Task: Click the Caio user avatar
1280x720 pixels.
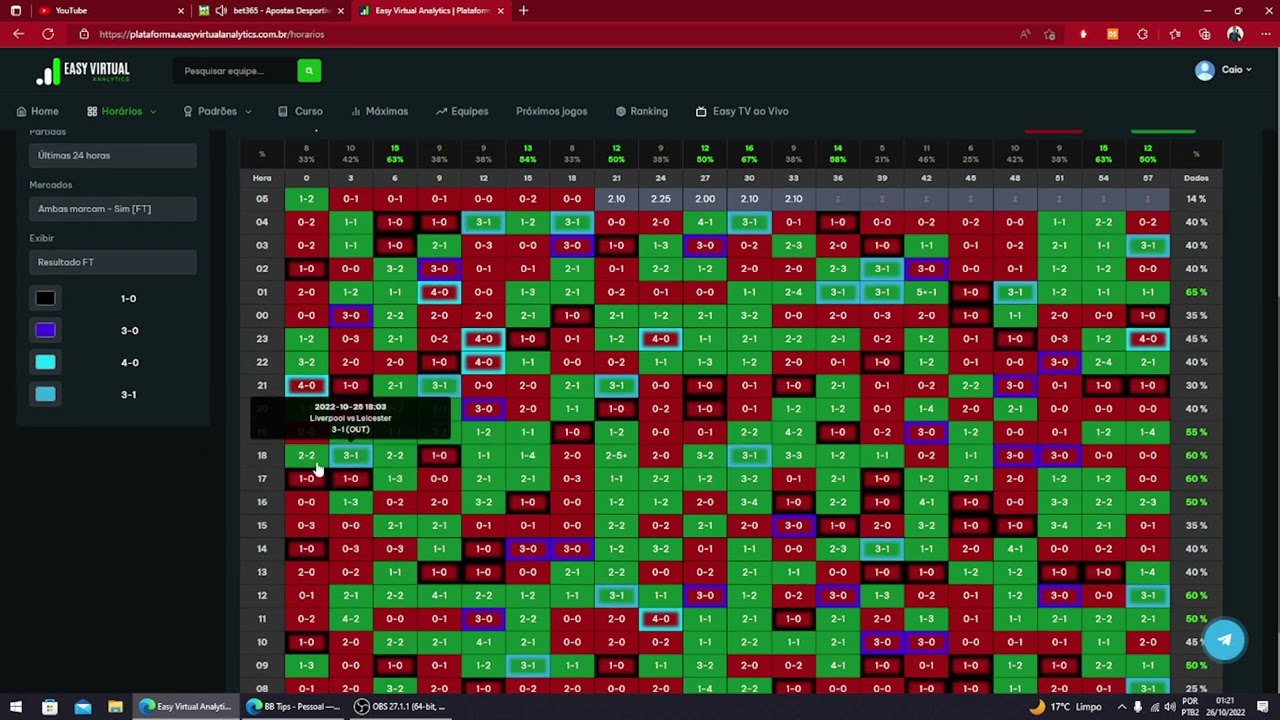Action: [x=1204, y=70]
